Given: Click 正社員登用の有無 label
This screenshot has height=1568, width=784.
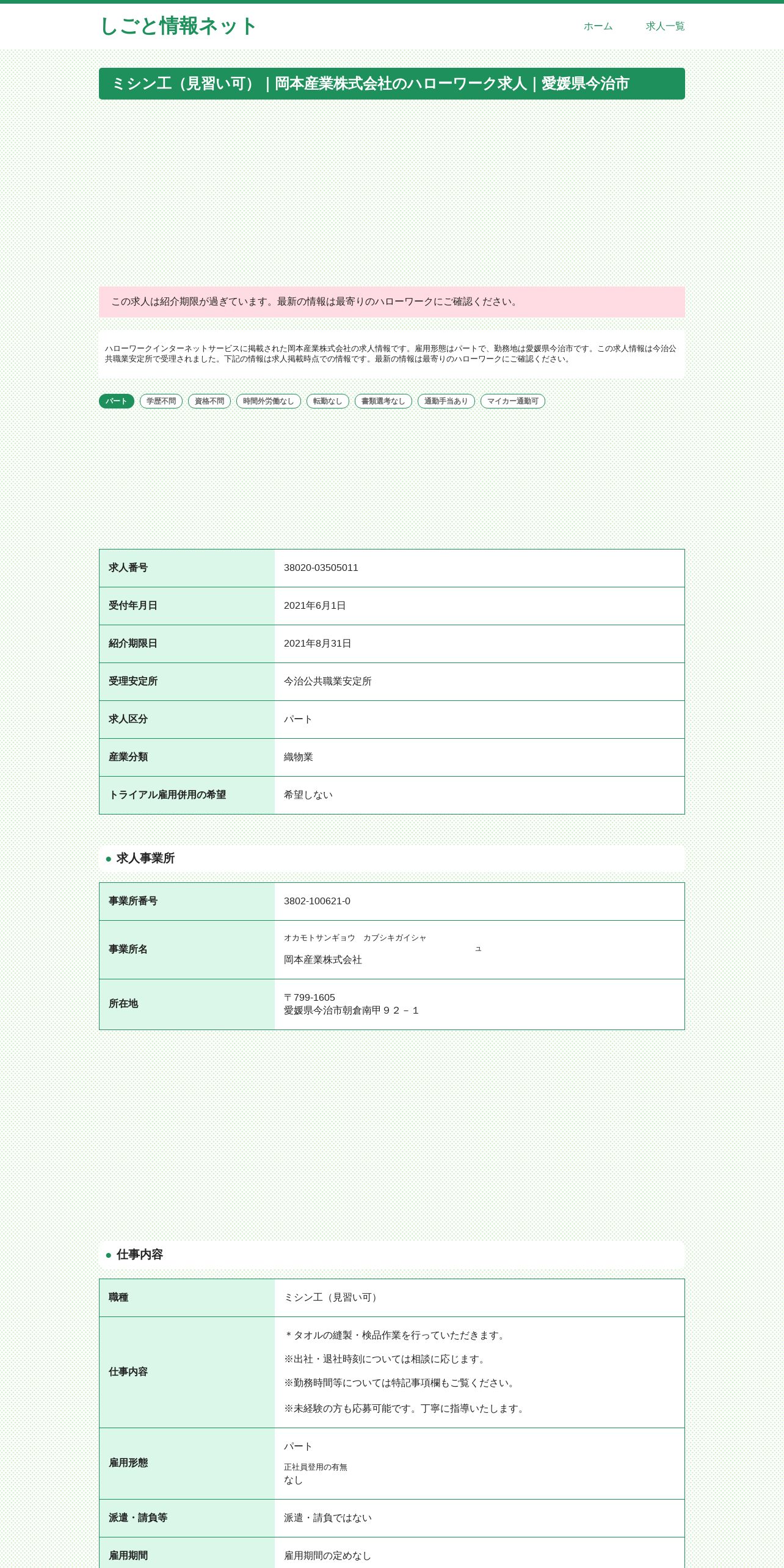Looking at the screenshot, I should 316,1467.
